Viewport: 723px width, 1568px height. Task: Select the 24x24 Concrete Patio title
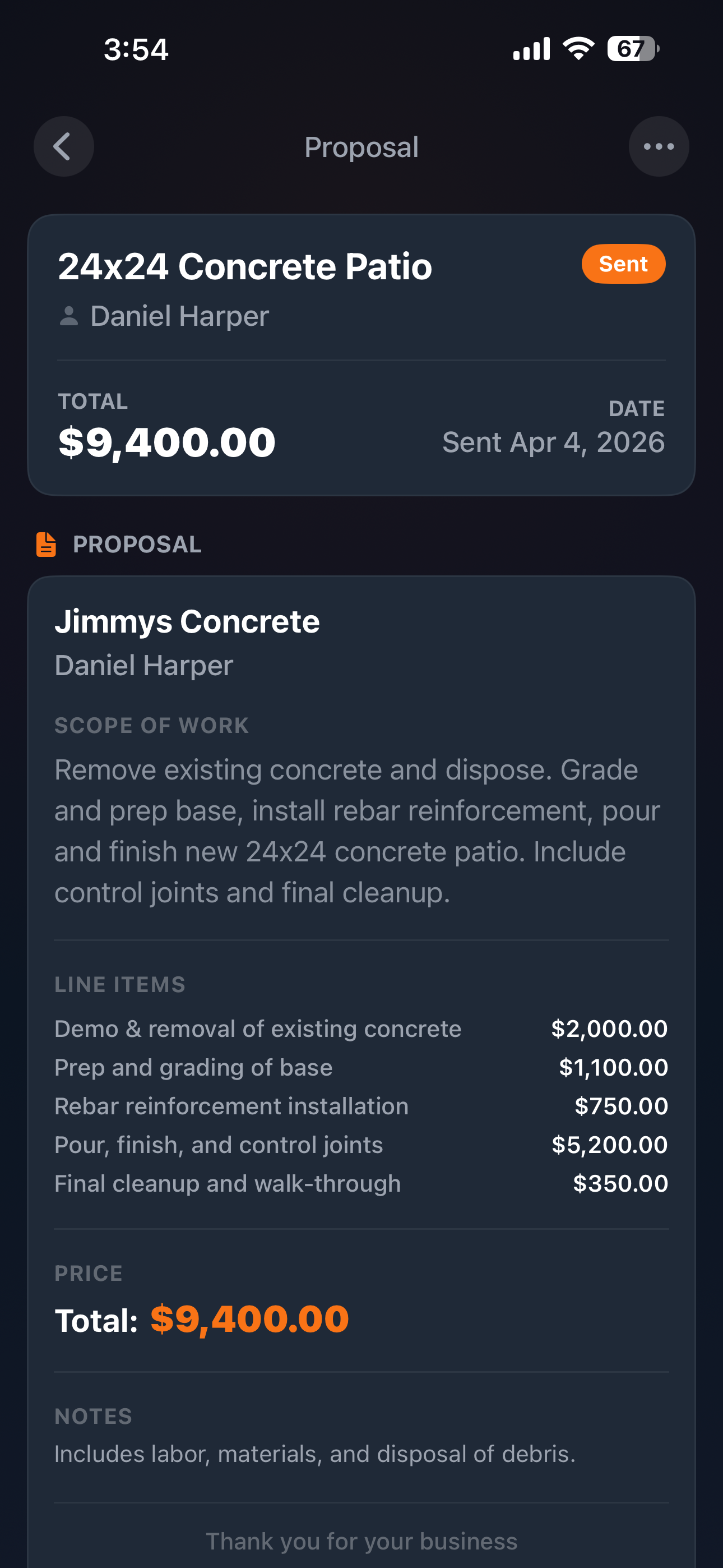tap(245, 266)
